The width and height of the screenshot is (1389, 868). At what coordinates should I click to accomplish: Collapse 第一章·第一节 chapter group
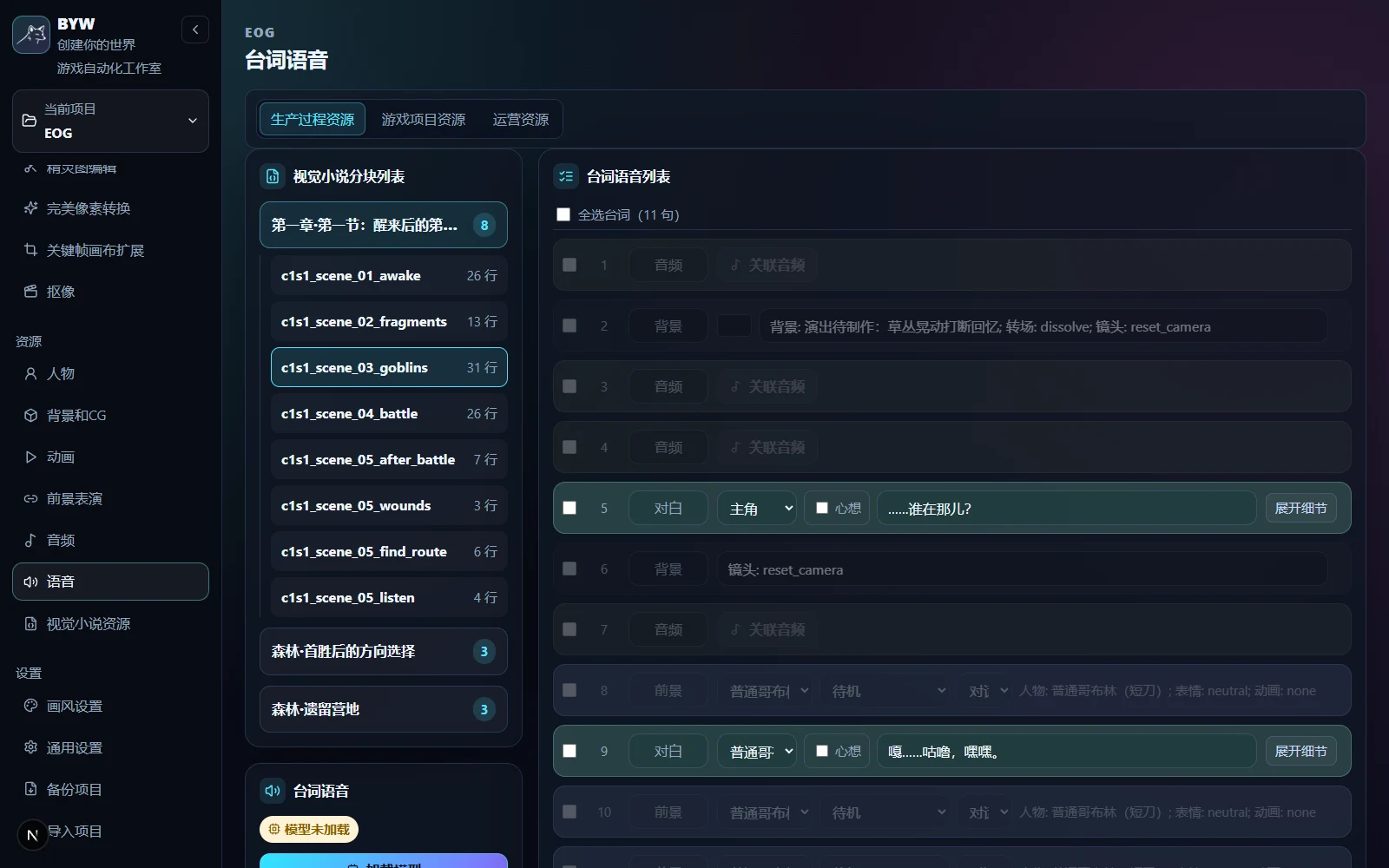point(383,225)
